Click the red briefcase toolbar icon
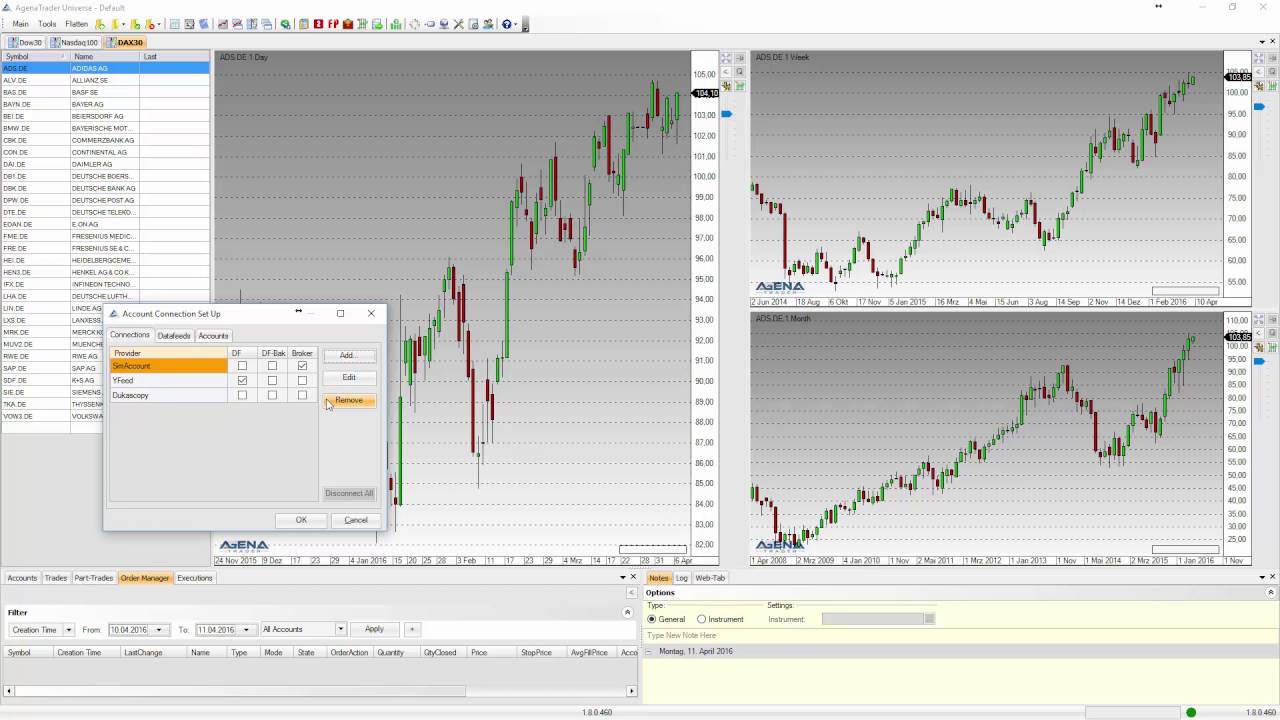 (x=347, y=24)
